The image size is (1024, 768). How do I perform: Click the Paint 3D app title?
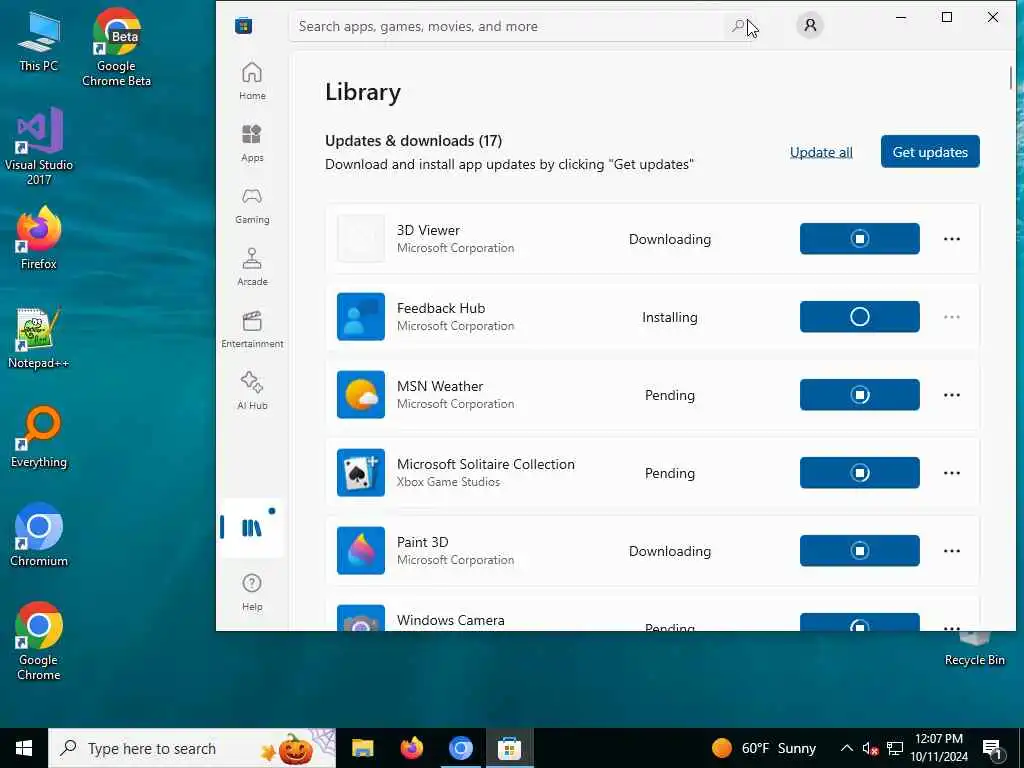click(x=423, y=542)
